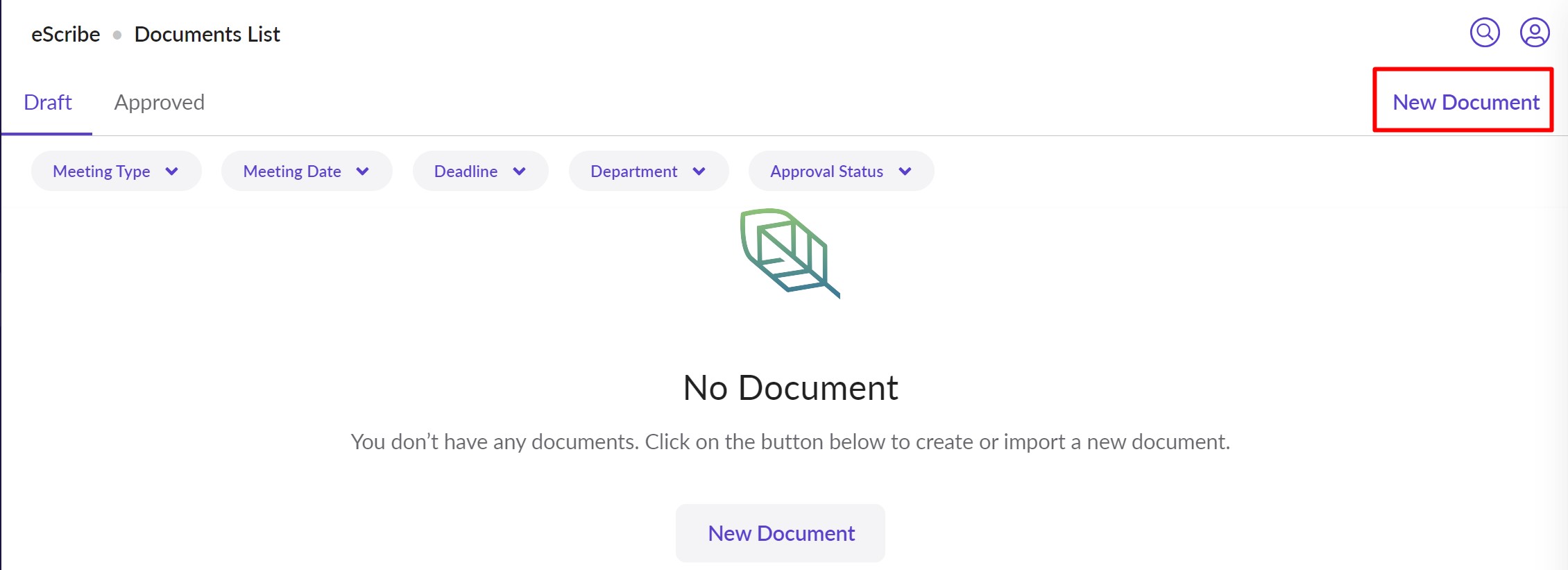The image size is (1568, 570).
Task: Click the chevron arrow beside Deadline
Action: 520,171
